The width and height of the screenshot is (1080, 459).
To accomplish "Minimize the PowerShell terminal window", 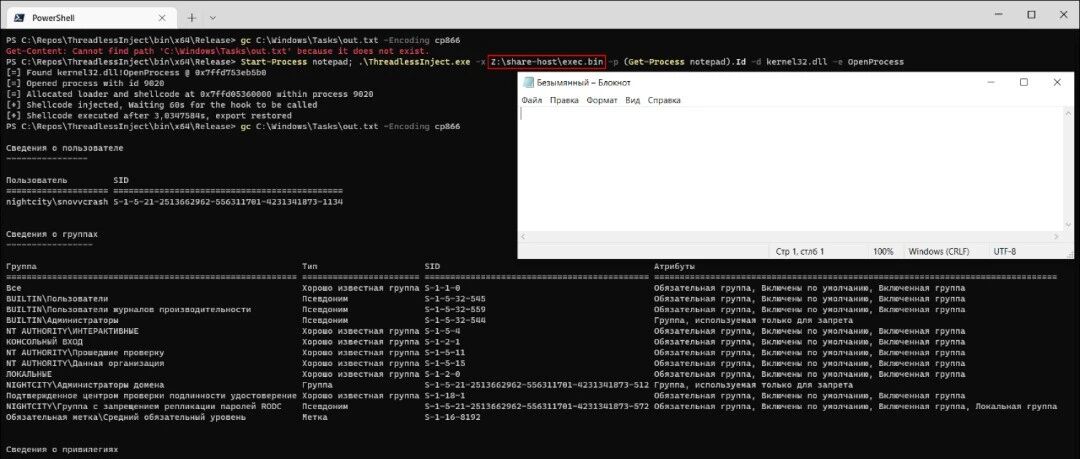I will pyautogui.click(x=998, y=14).
